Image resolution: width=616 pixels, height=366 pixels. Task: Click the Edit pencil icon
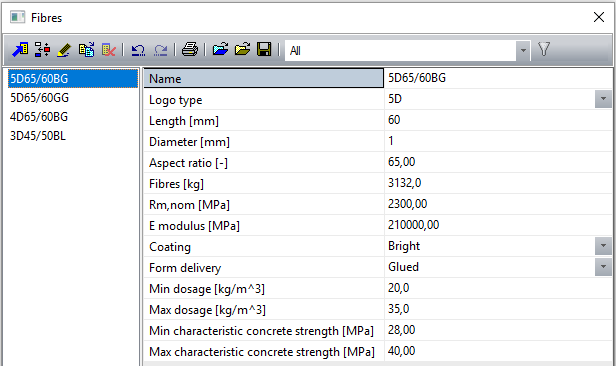[x=64, y=50]
